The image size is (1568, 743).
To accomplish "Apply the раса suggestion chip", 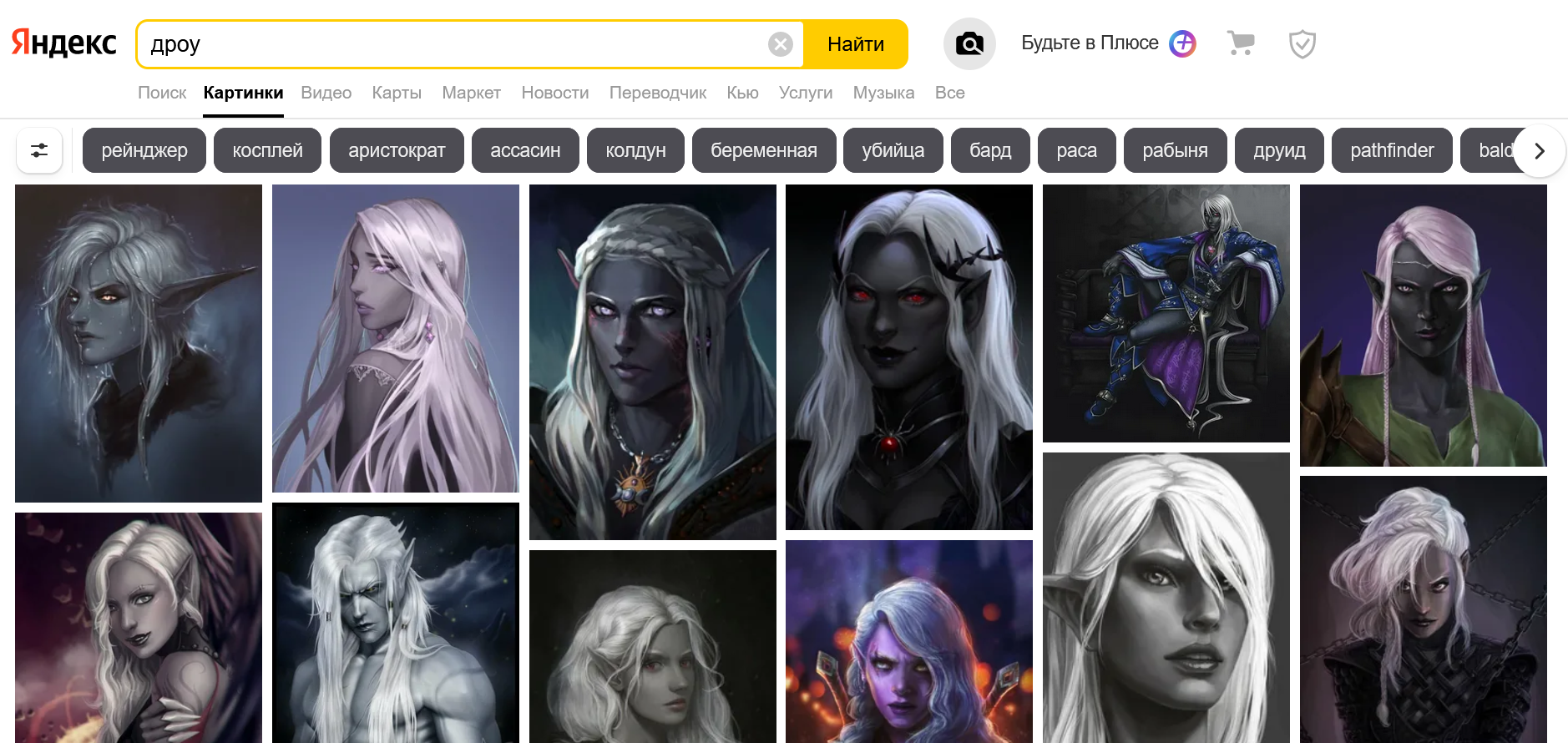I will [x=1077, y=150].
